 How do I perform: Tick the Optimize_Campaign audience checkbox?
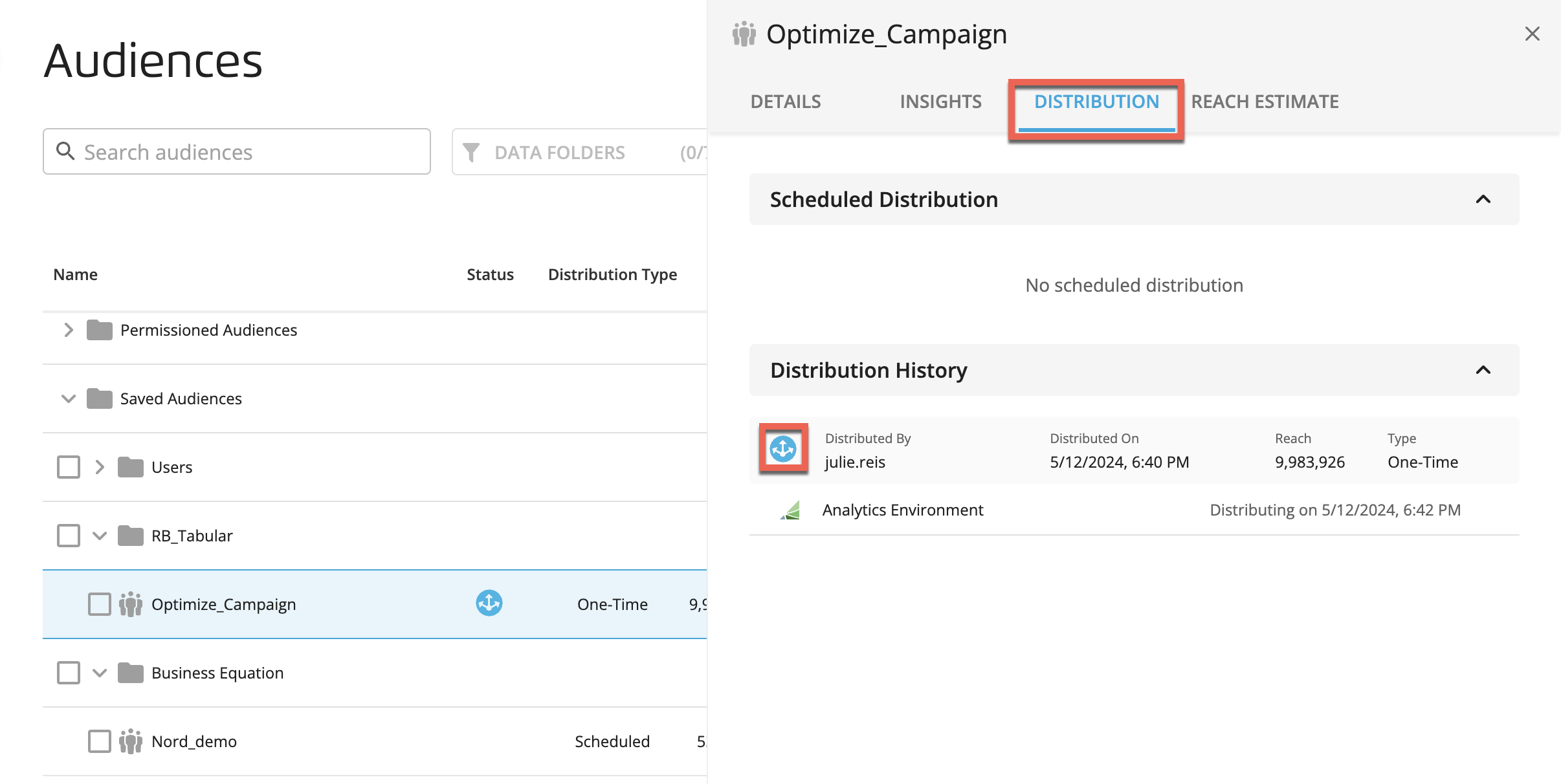[100, 604]
